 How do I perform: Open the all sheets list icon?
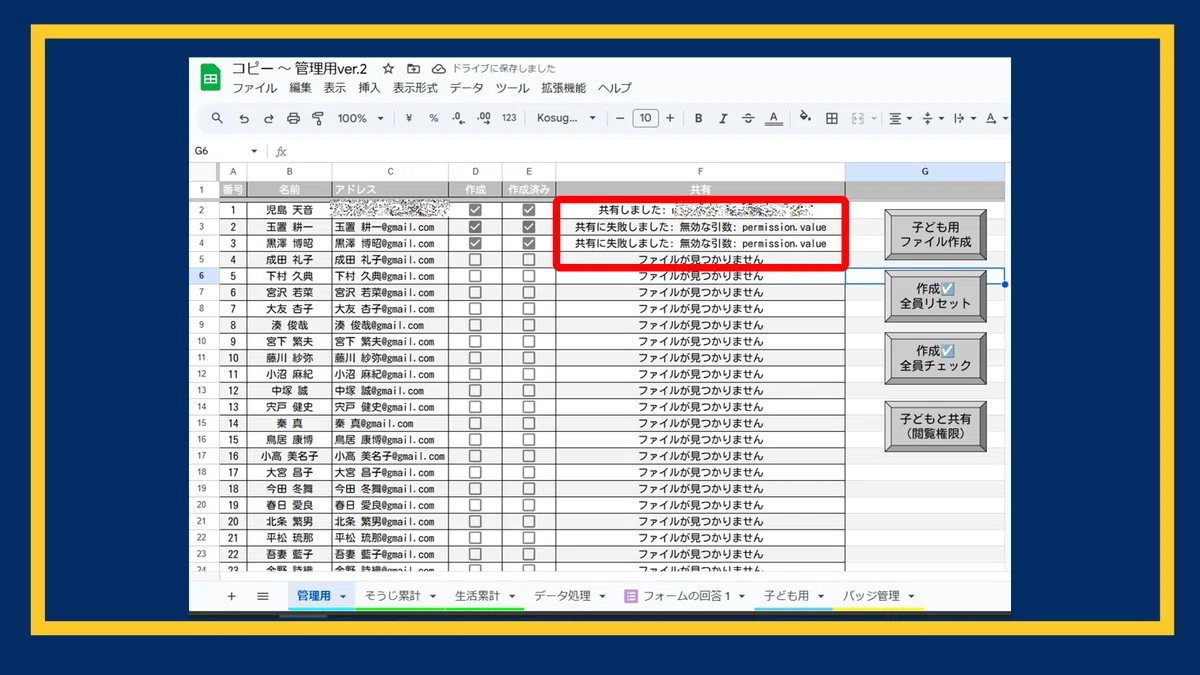263,596
